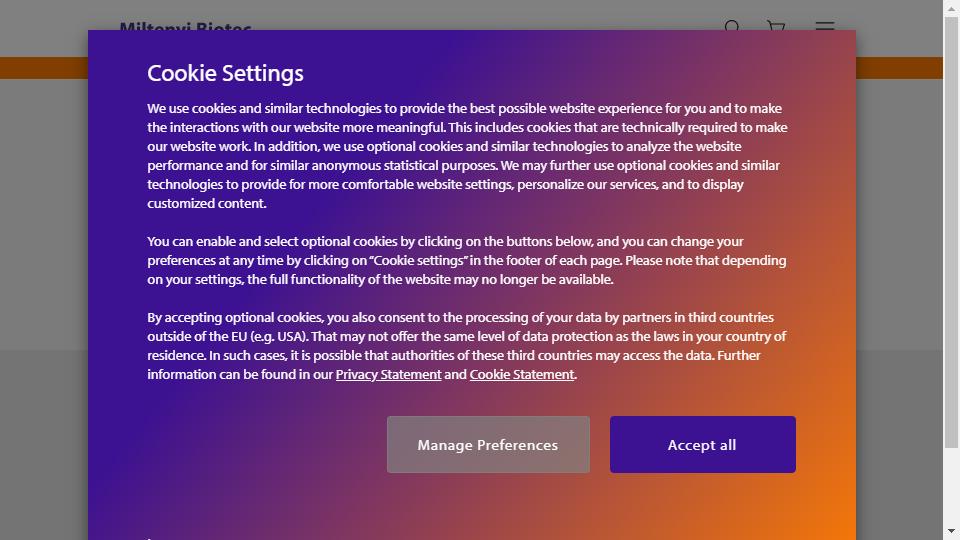Click the empty scrollbar track below the thumb
960x540 pixels.
point(951,485)
